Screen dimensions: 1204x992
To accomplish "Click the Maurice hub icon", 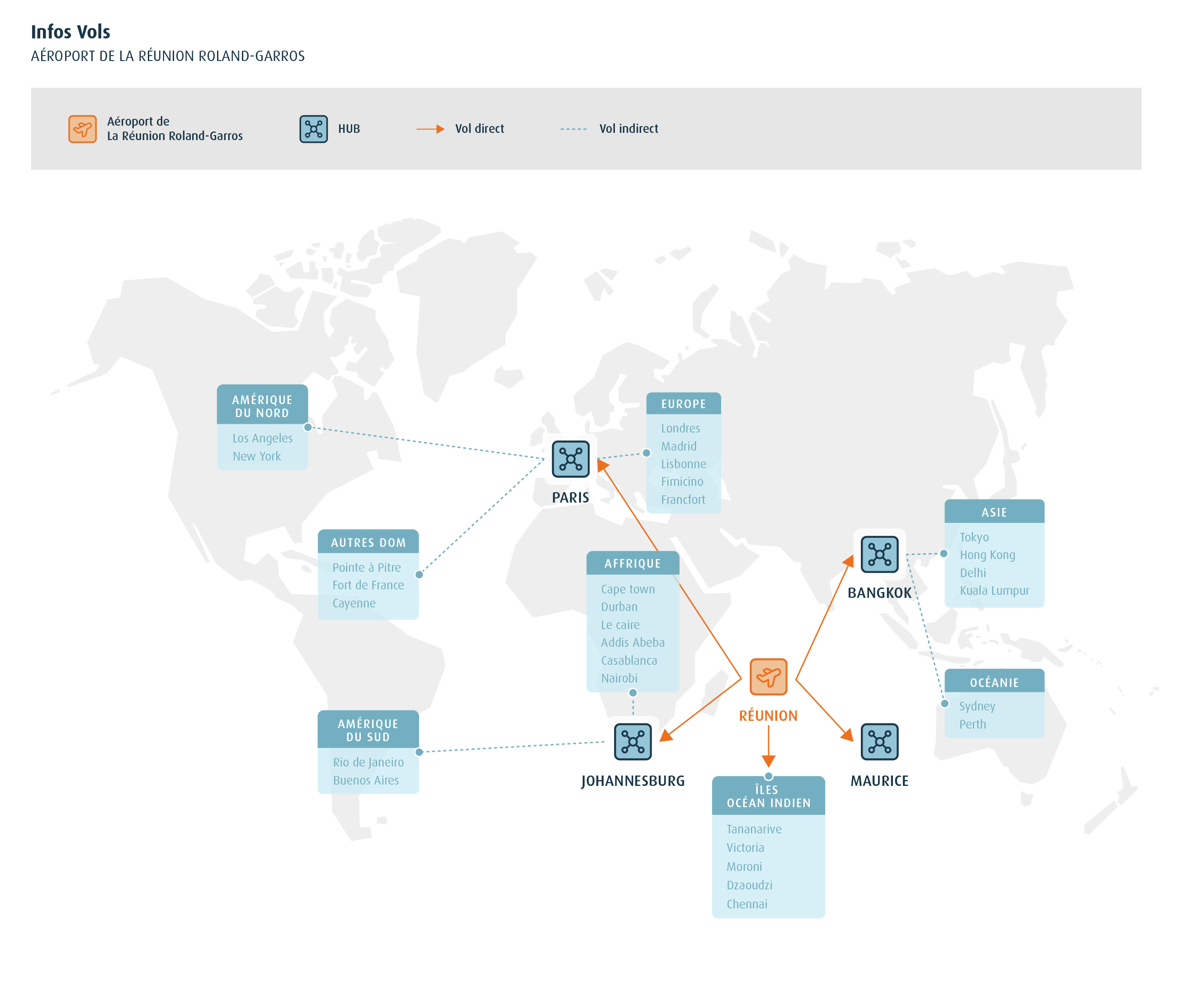I will [x=879, y=742].
